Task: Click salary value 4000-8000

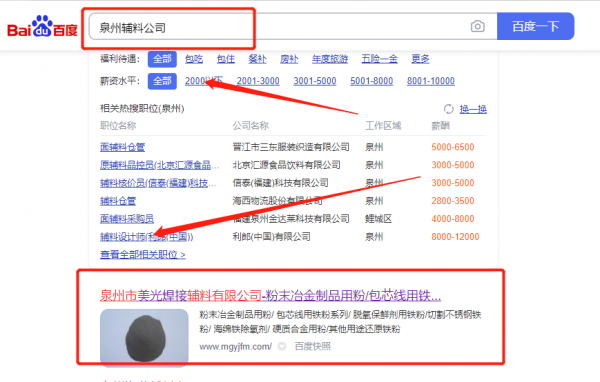Action: [x=453, y=219]
